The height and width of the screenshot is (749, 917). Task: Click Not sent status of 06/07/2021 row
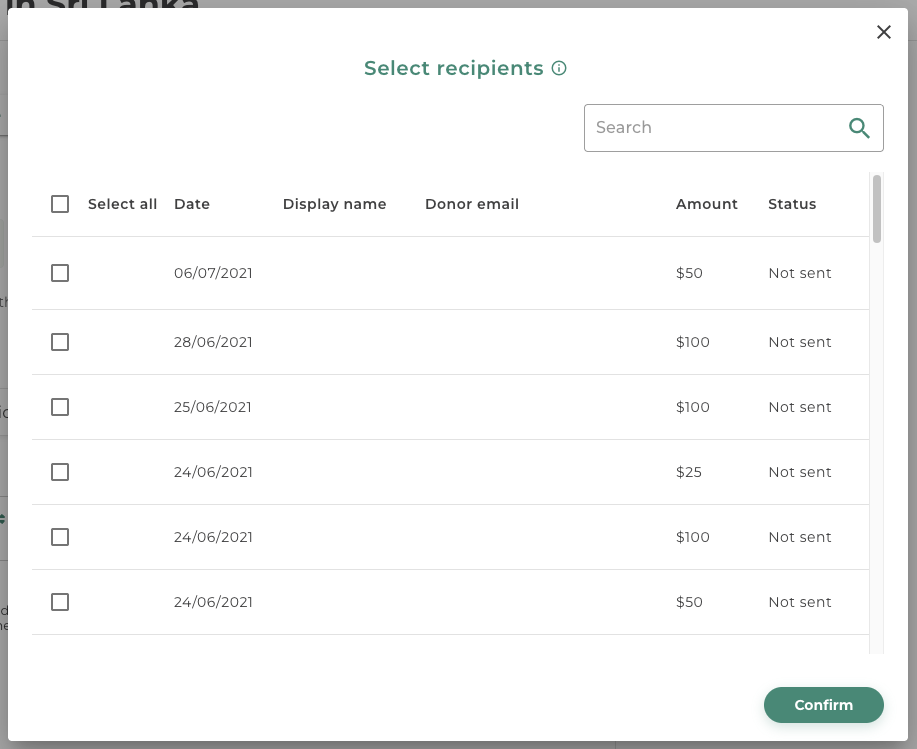(x=799, y=273)
